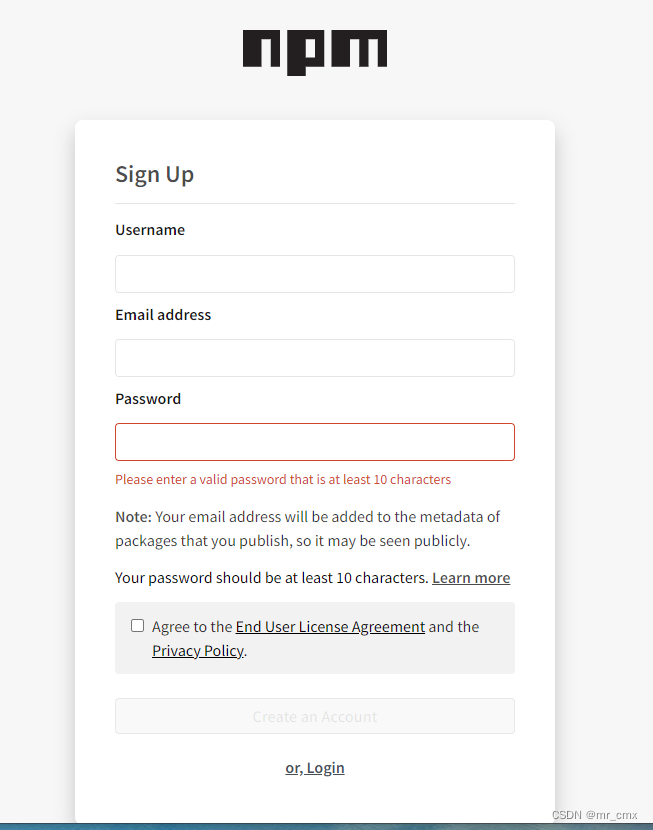The height and width of the screenshot is (830, 653).
Task: Click the Email address label
Action: pyautogui.click(x=163, y=315)
